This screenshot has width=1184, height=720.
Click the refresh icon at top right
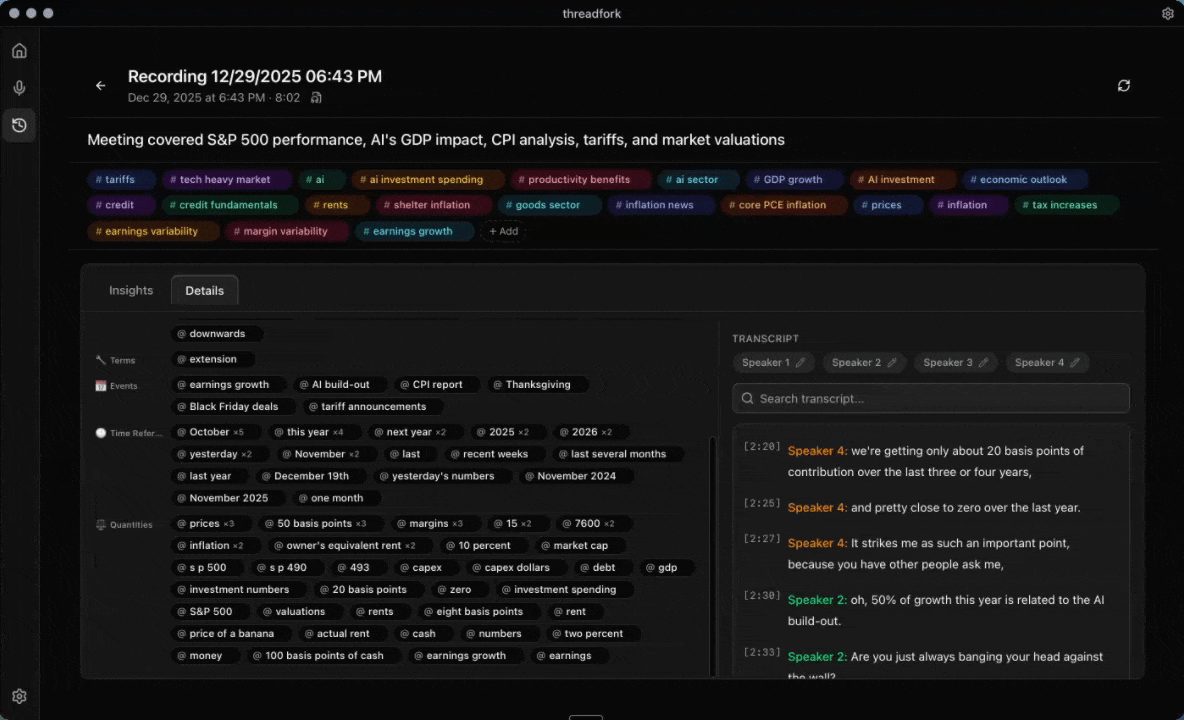[1124, 86]
